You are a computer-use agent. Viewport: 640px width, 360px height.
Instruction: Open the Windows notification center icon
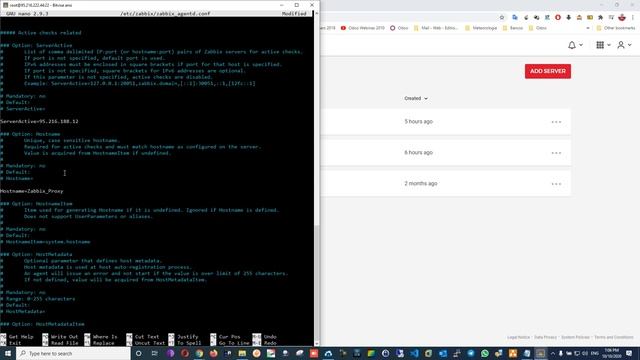pyautogui.click(x=629, y=353)
